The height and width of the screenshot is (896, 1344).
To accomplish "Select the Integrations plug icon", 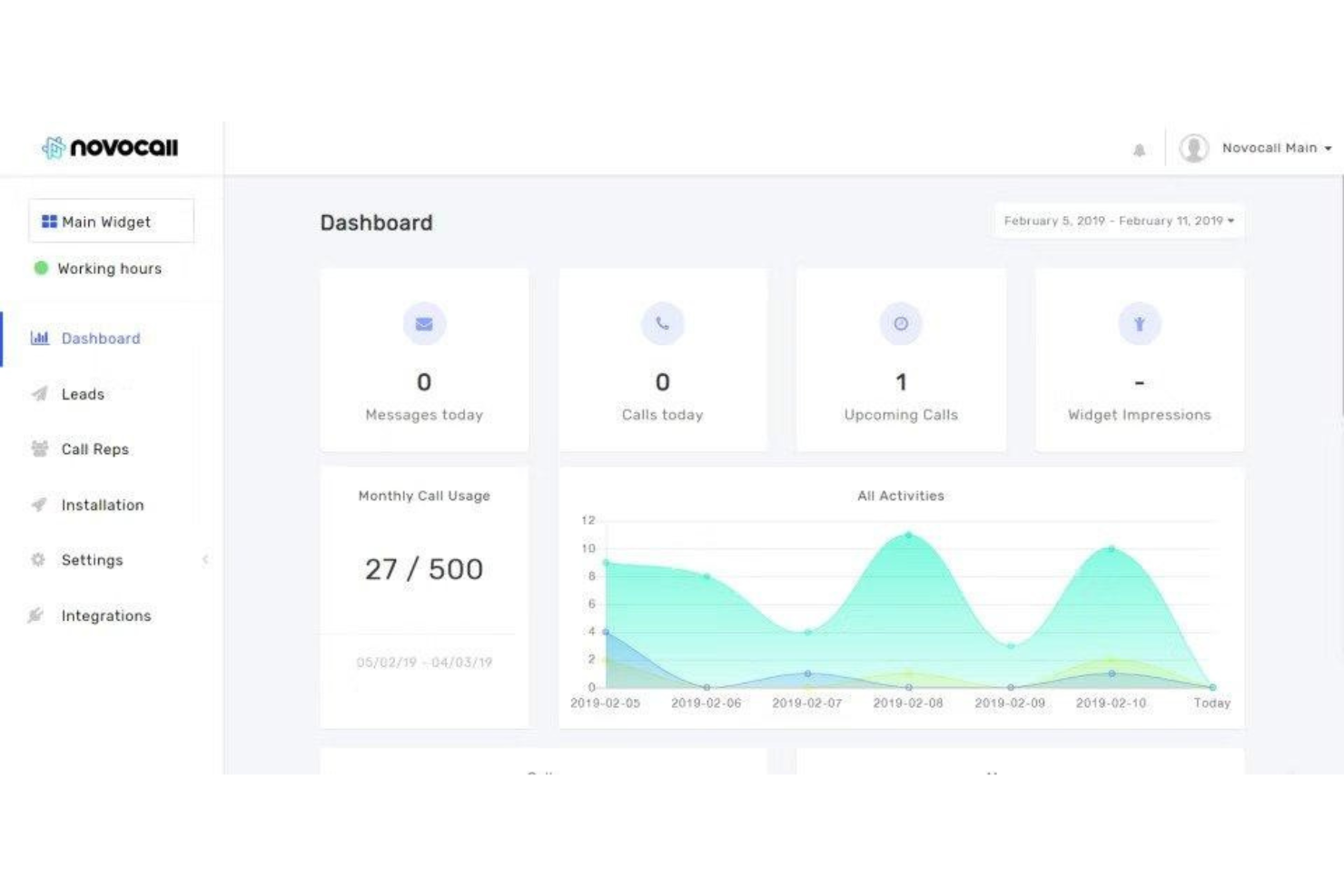I will pyautogui.click(x=36, y=615).
